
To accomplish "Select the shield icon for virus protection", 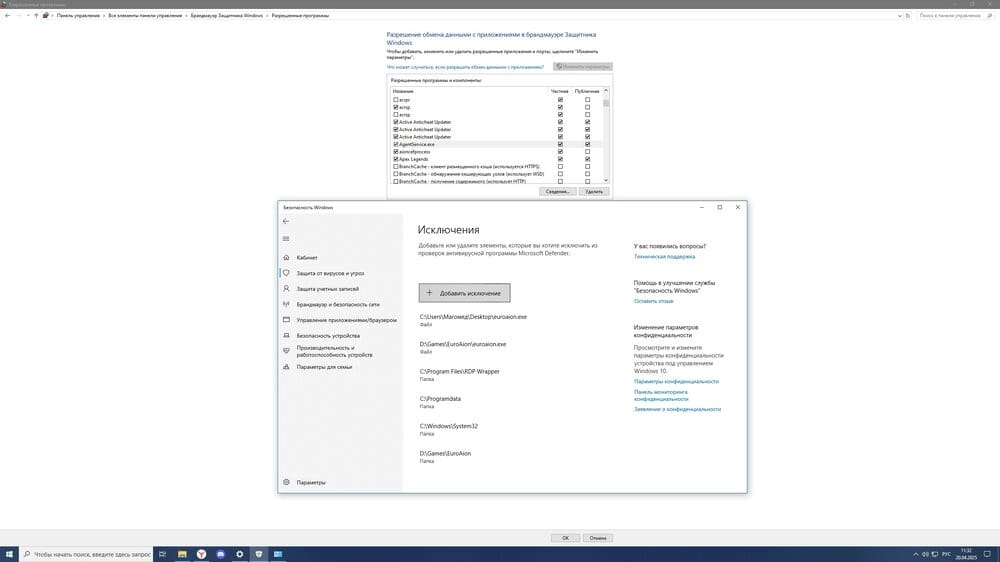I will [x=286, y=273].
